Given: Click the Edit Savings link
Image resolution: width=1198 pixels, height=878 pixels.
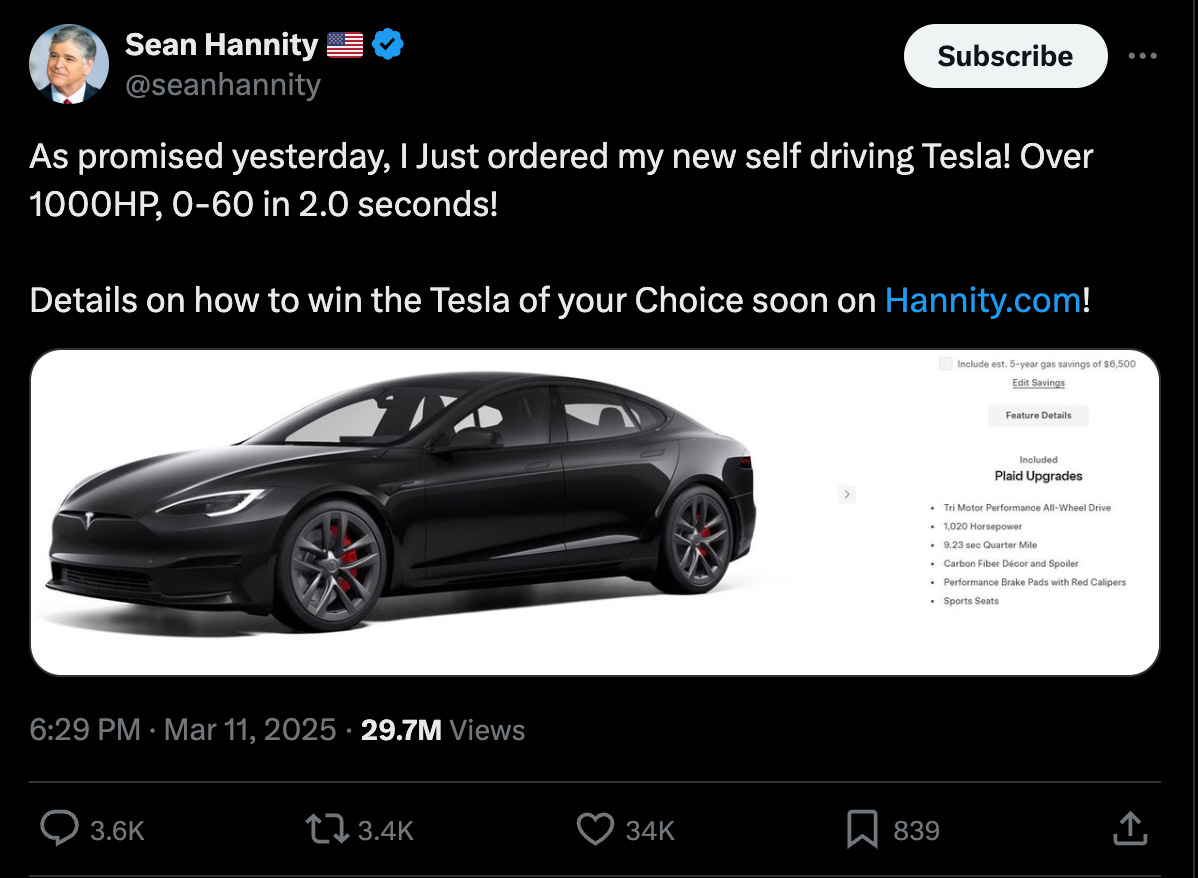Looking at the screenshot, I should [x=1038, y=383].
